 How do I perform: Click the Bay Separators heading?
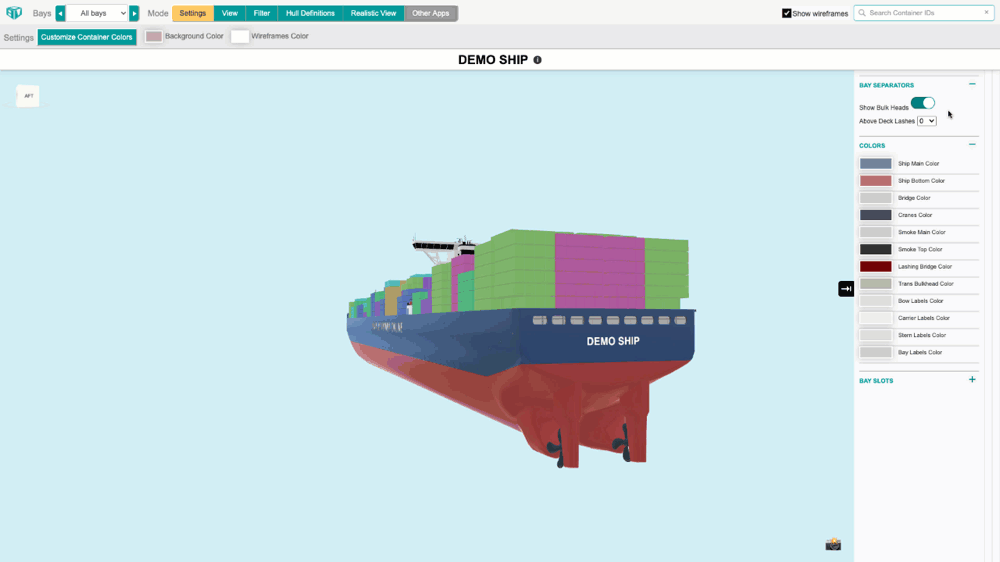pyautogui.click(x=886, y=85)
